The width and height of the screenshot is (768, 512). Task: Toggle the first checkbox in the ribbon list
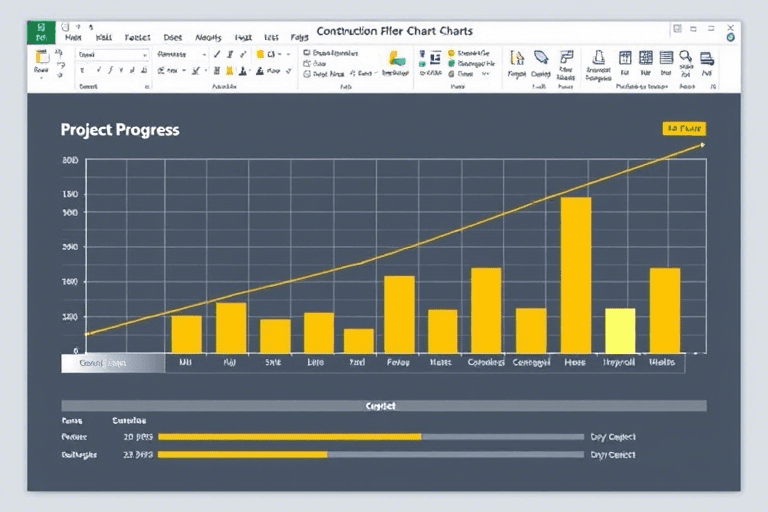[307, 51]
